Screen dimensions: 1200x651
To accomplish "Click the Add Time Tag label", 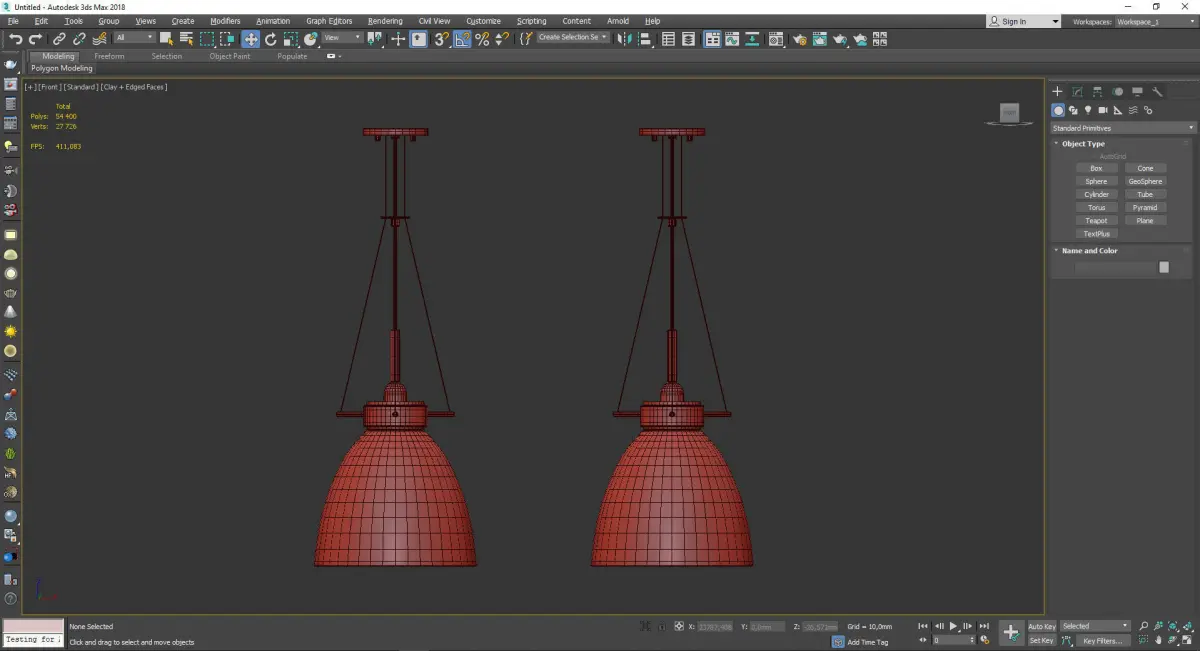I will coord(867,642).
